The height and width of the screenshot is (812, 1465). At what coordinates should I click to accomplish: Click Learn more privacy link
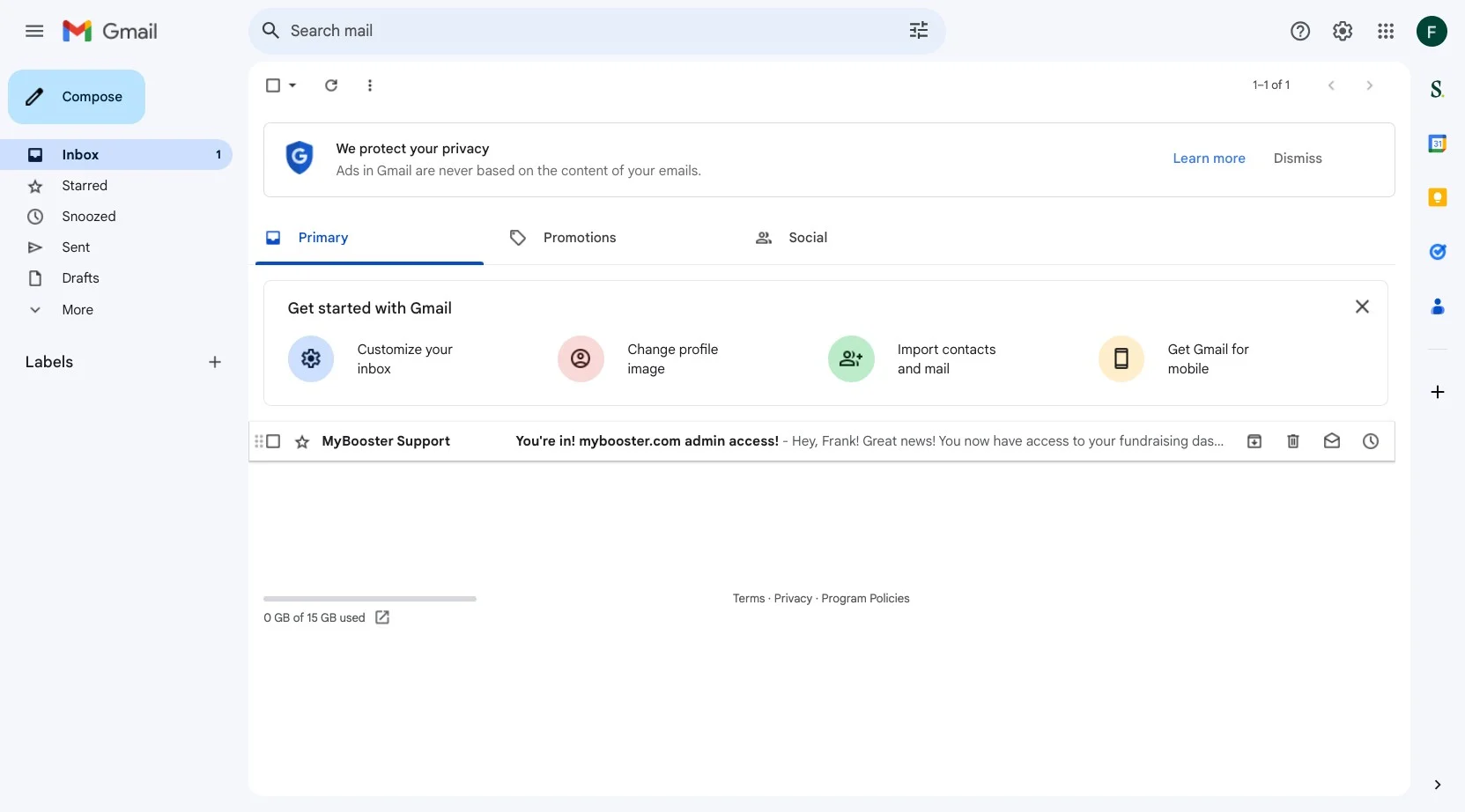point(1209,159)
